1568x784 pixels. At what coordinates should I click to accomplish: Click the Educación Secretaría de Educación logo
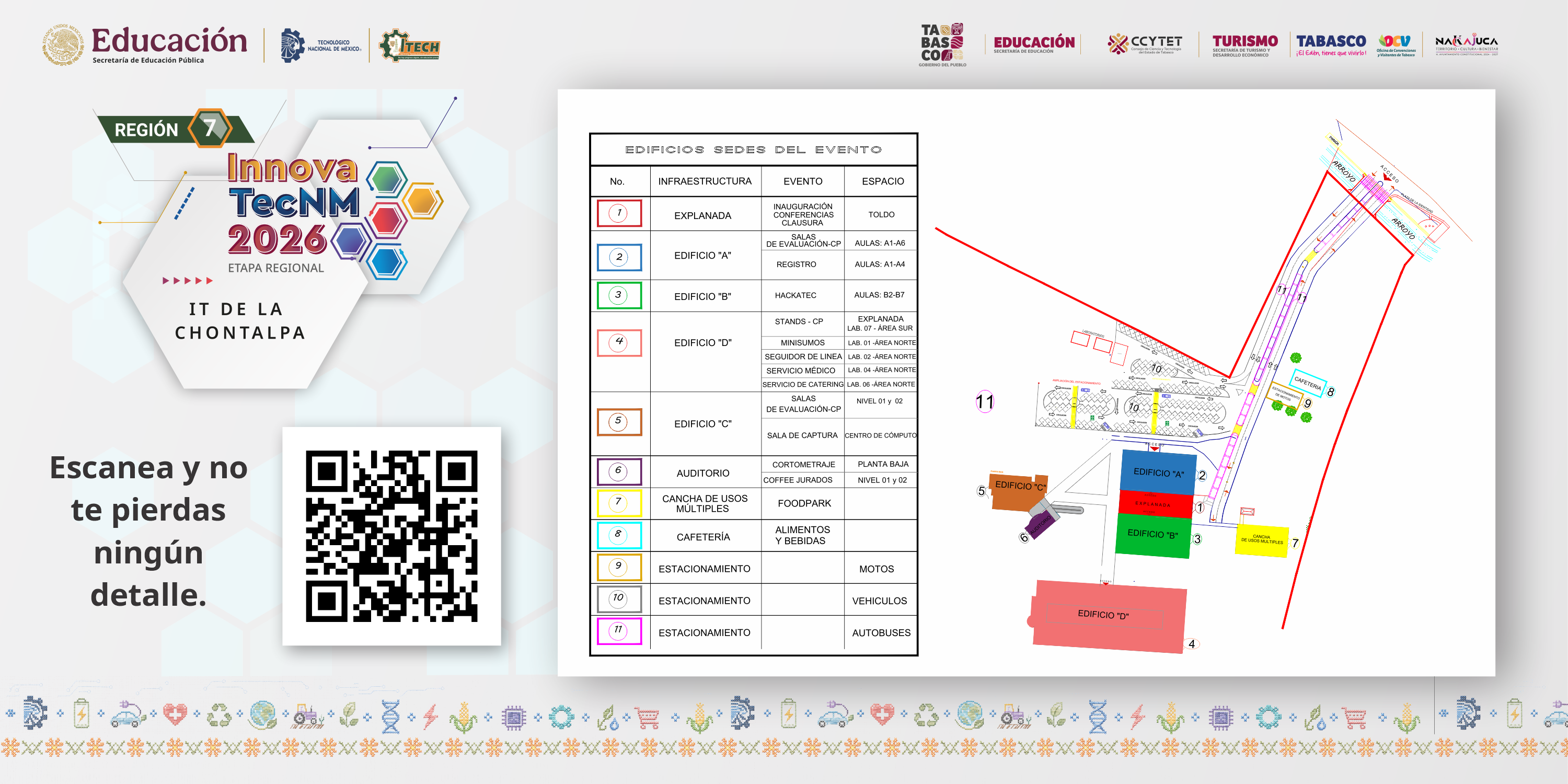pyautogui.click(x=1033, y=44)
